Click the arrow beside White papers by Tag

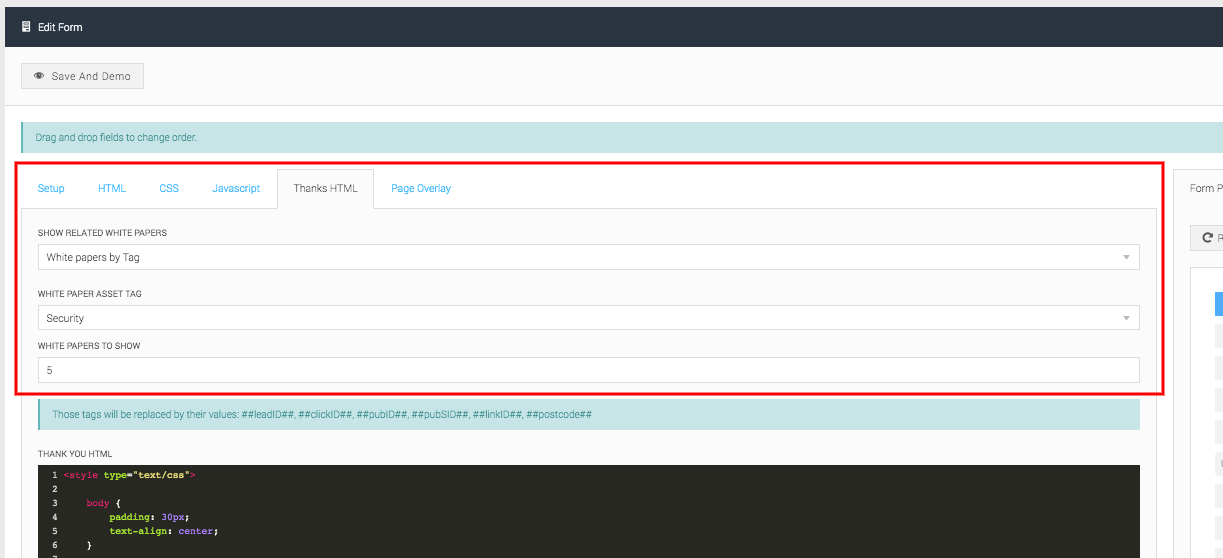1126,258
